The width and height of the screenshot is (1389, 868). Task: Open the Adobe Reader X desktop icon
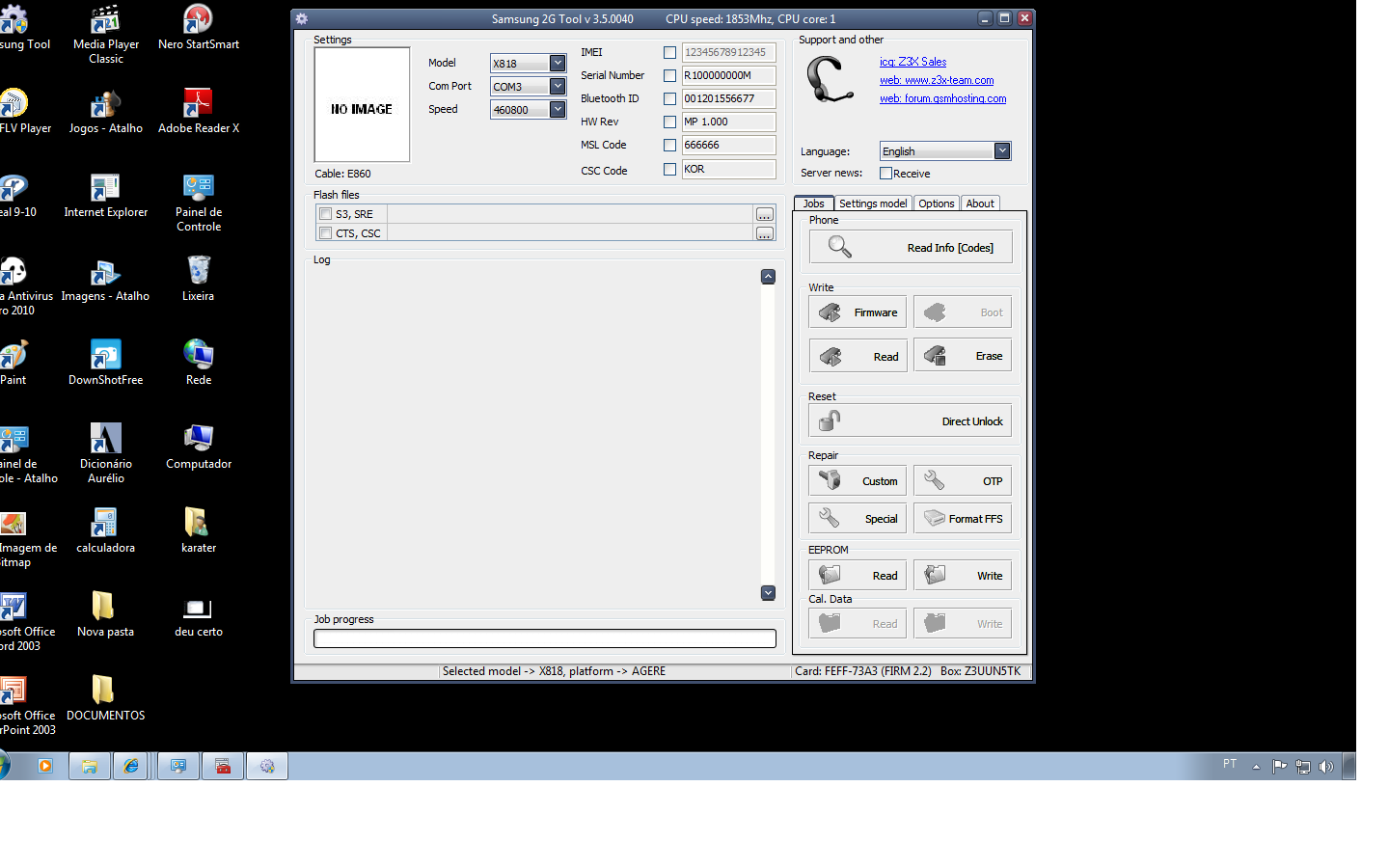click(199, 111)
